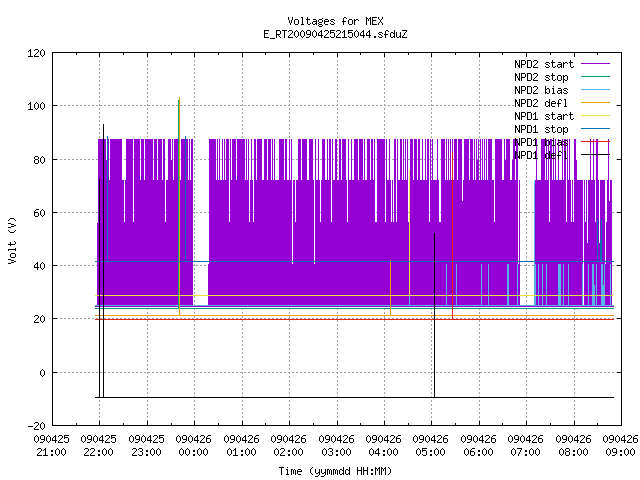This screenshot has height=480, width=640.
Task: Click the red NPD1 bias spike near 05:30
Action: (x=452, y=236)
